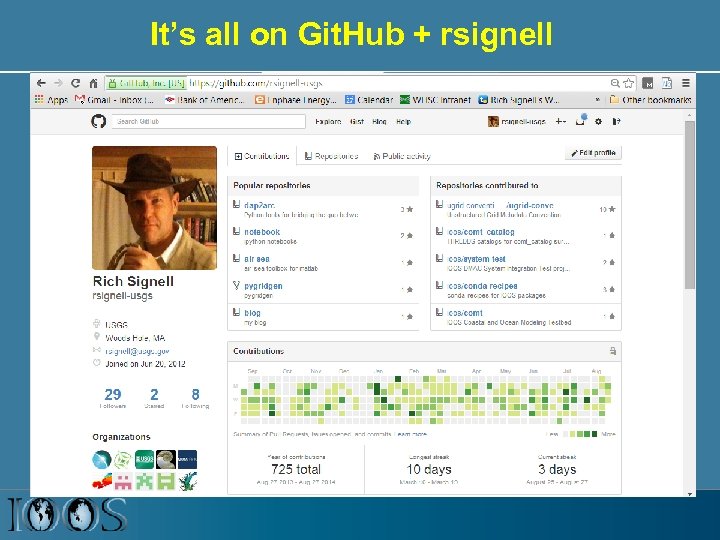Open the WHSC Intranet bookmark
Image resolution: width=720 pixels, height=540 pixels.
[x=435, y=100]
